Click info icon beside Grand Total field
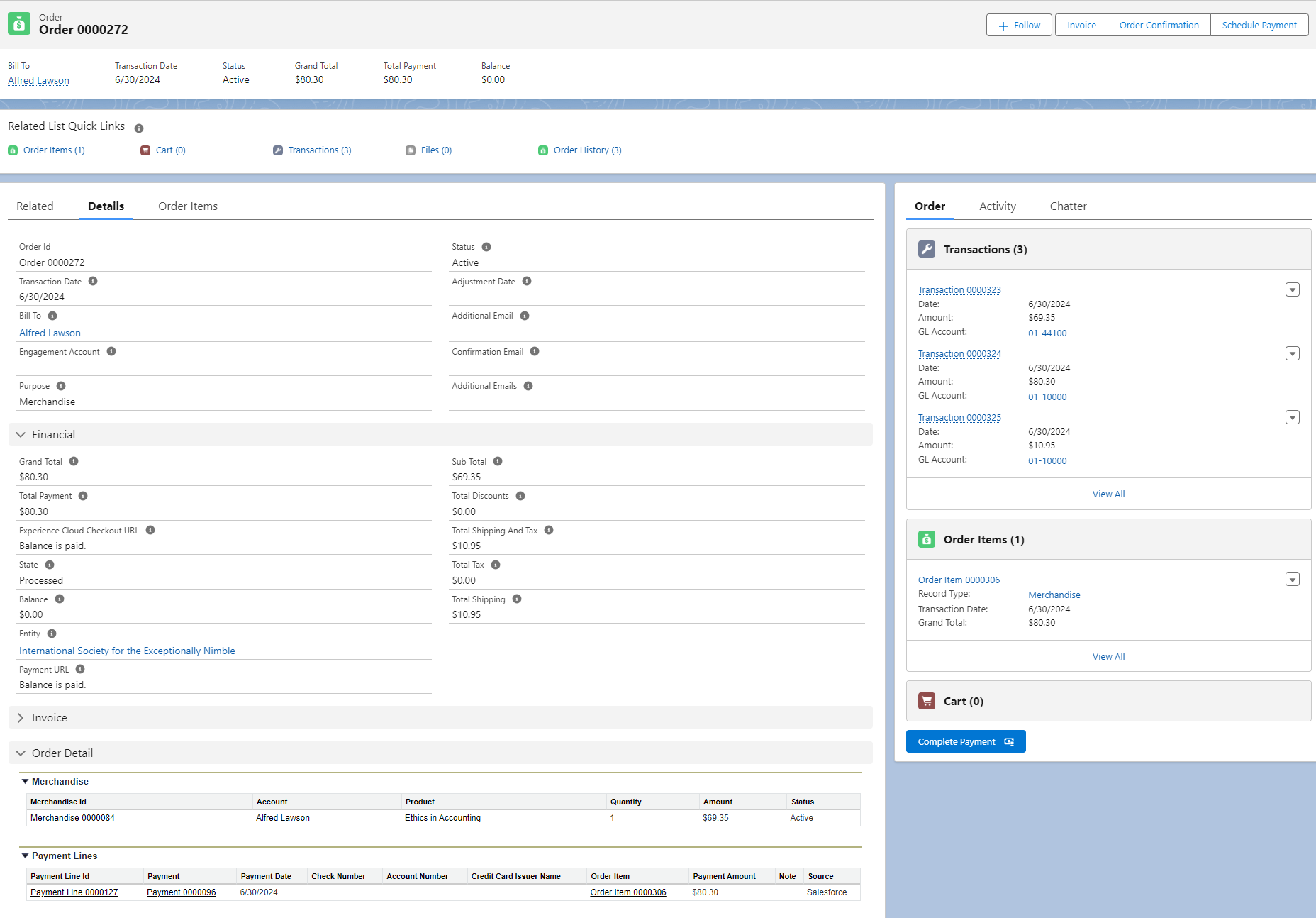Image resolution: width=1316 pixels, height=918 pixels. coord(74,461)
